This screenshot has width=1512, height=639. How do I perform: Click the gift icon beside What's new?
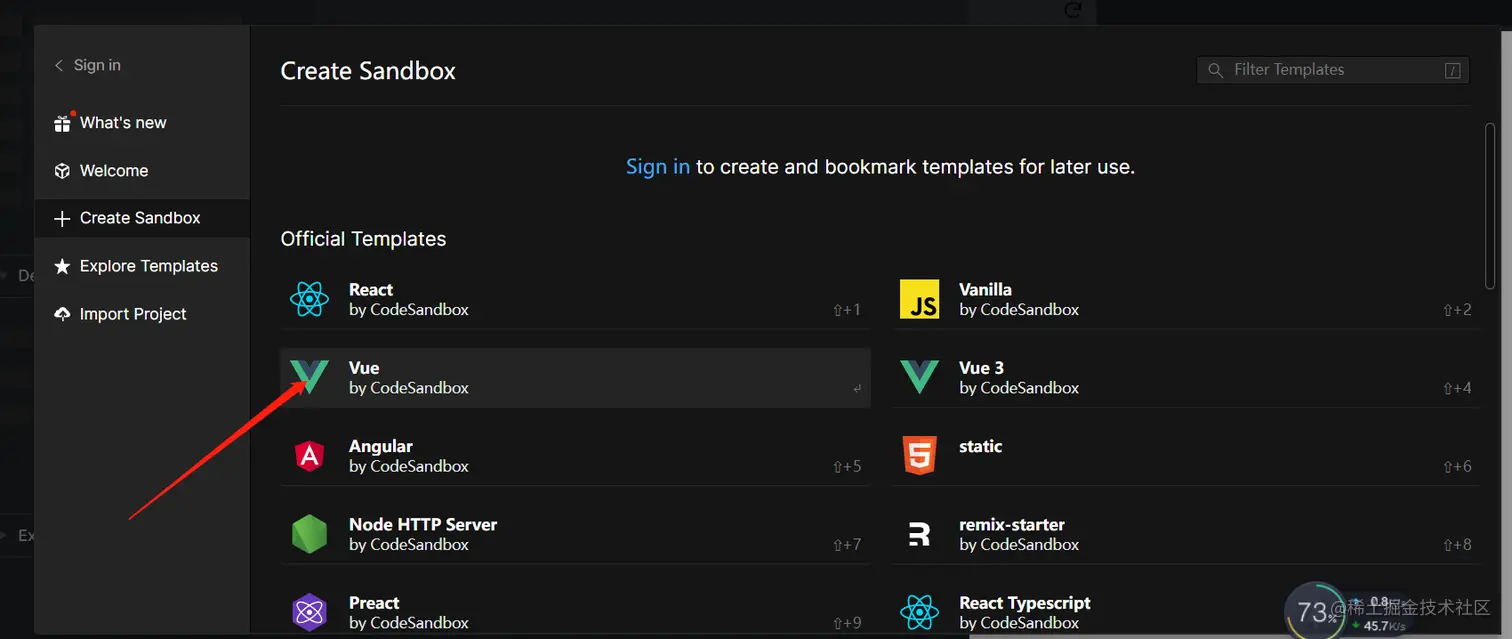pyautogui.click(x=62, y=123)
